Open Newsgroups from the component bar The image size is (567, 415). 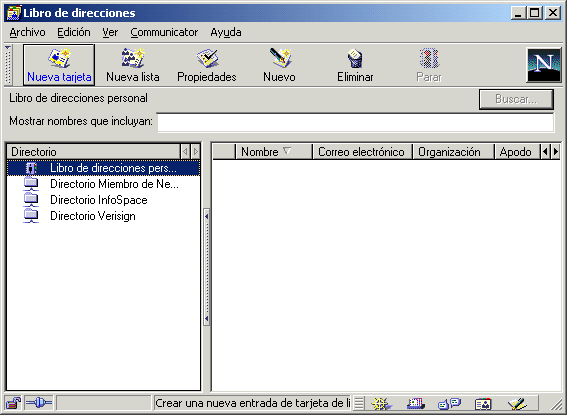(449, 403)
